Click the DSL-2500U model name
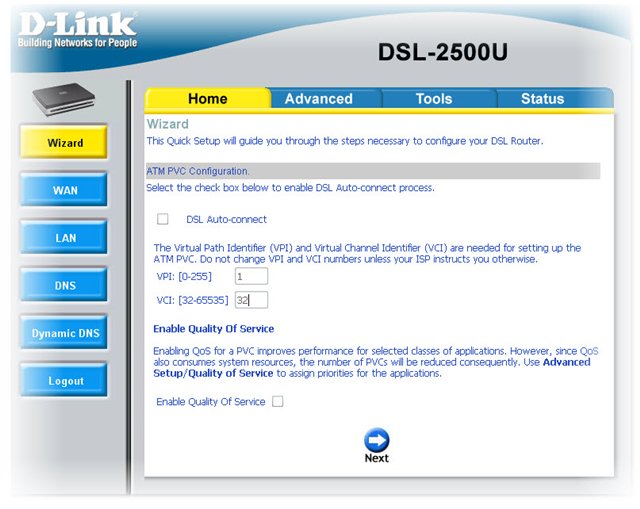 pos(443,52)
